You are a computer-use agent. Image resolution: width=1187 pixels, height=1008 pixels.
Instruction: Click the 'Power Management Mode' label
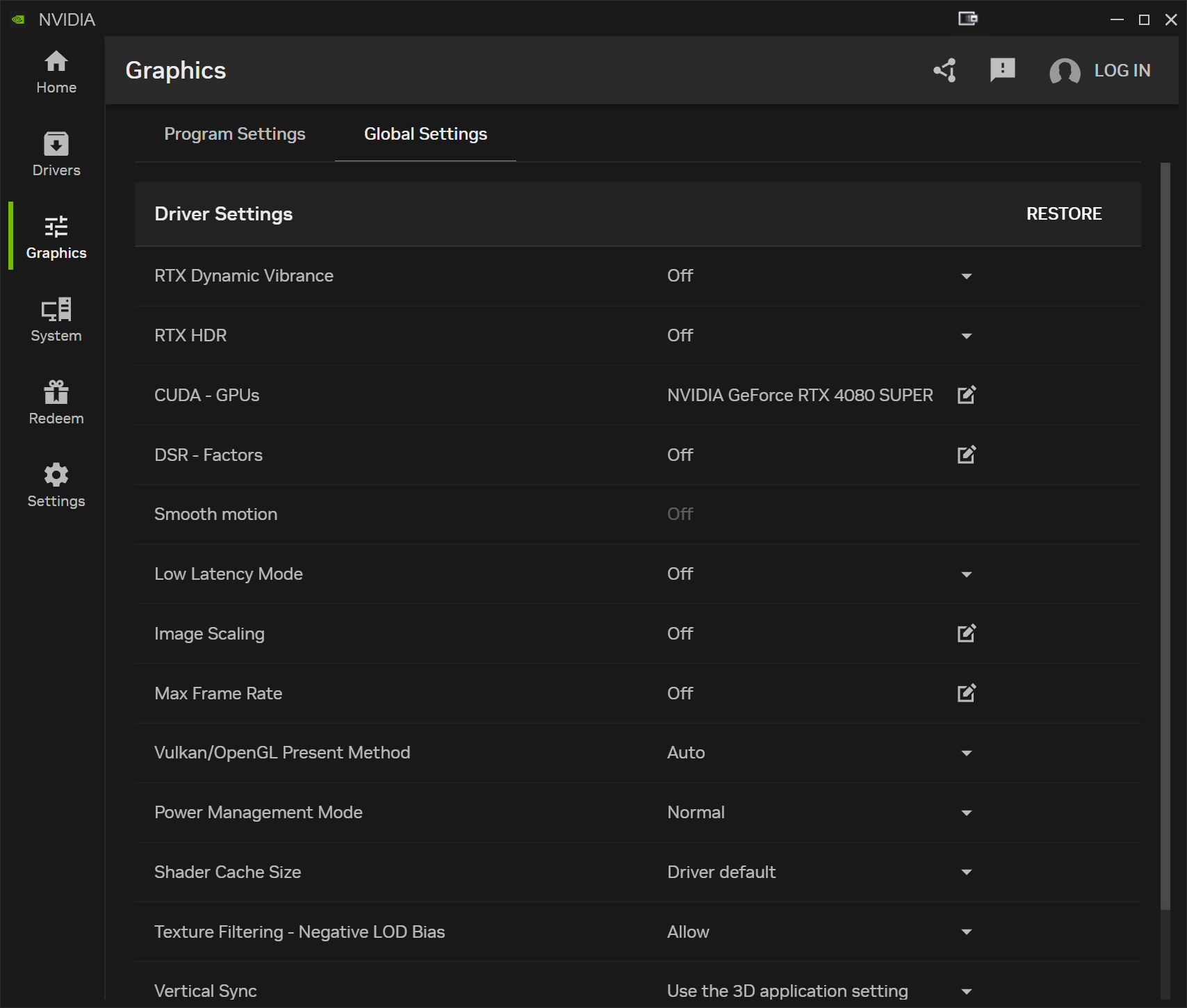tap(258, 813)
